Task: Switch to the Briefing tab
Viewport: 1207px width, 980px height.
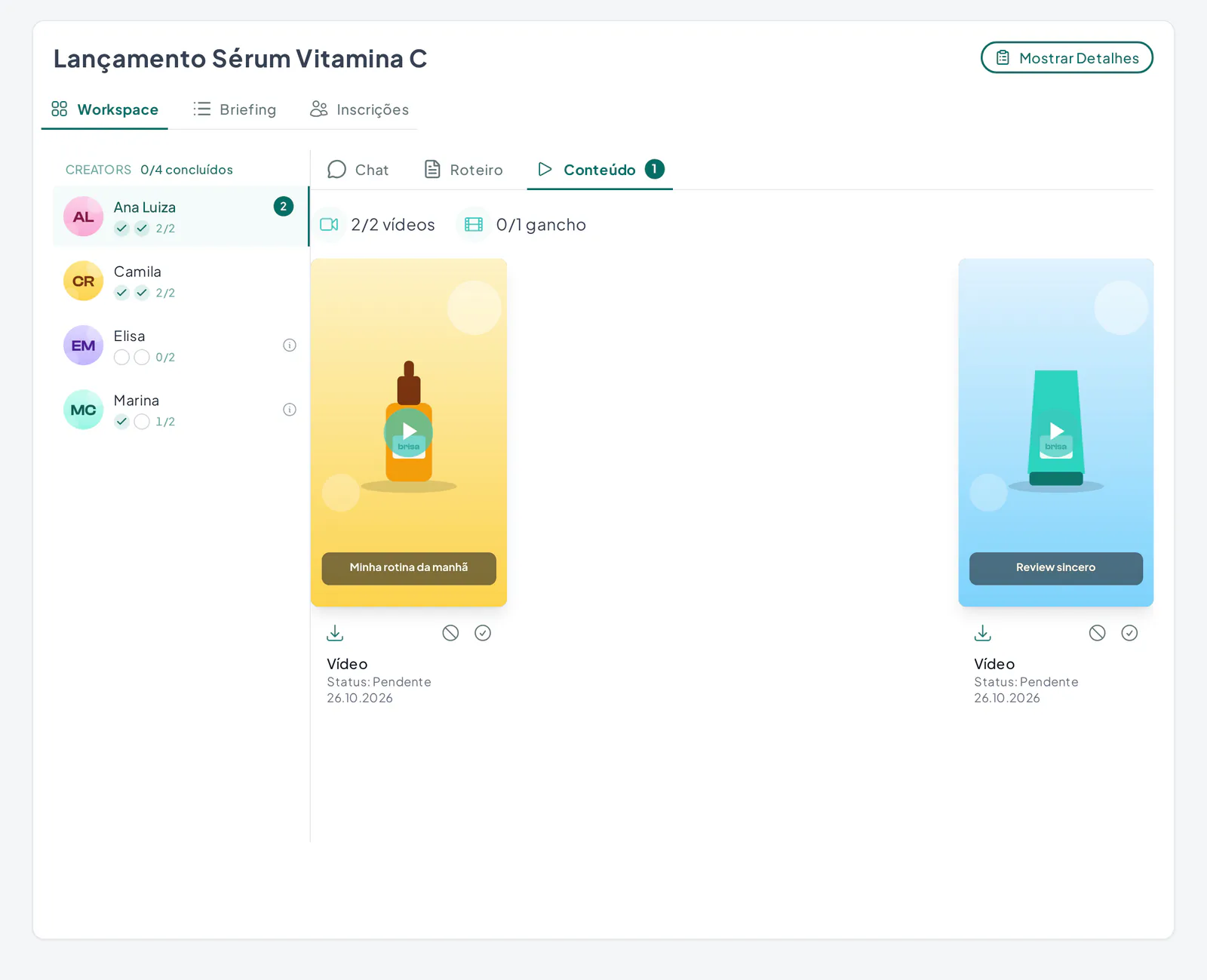Action: coord(235,109)
